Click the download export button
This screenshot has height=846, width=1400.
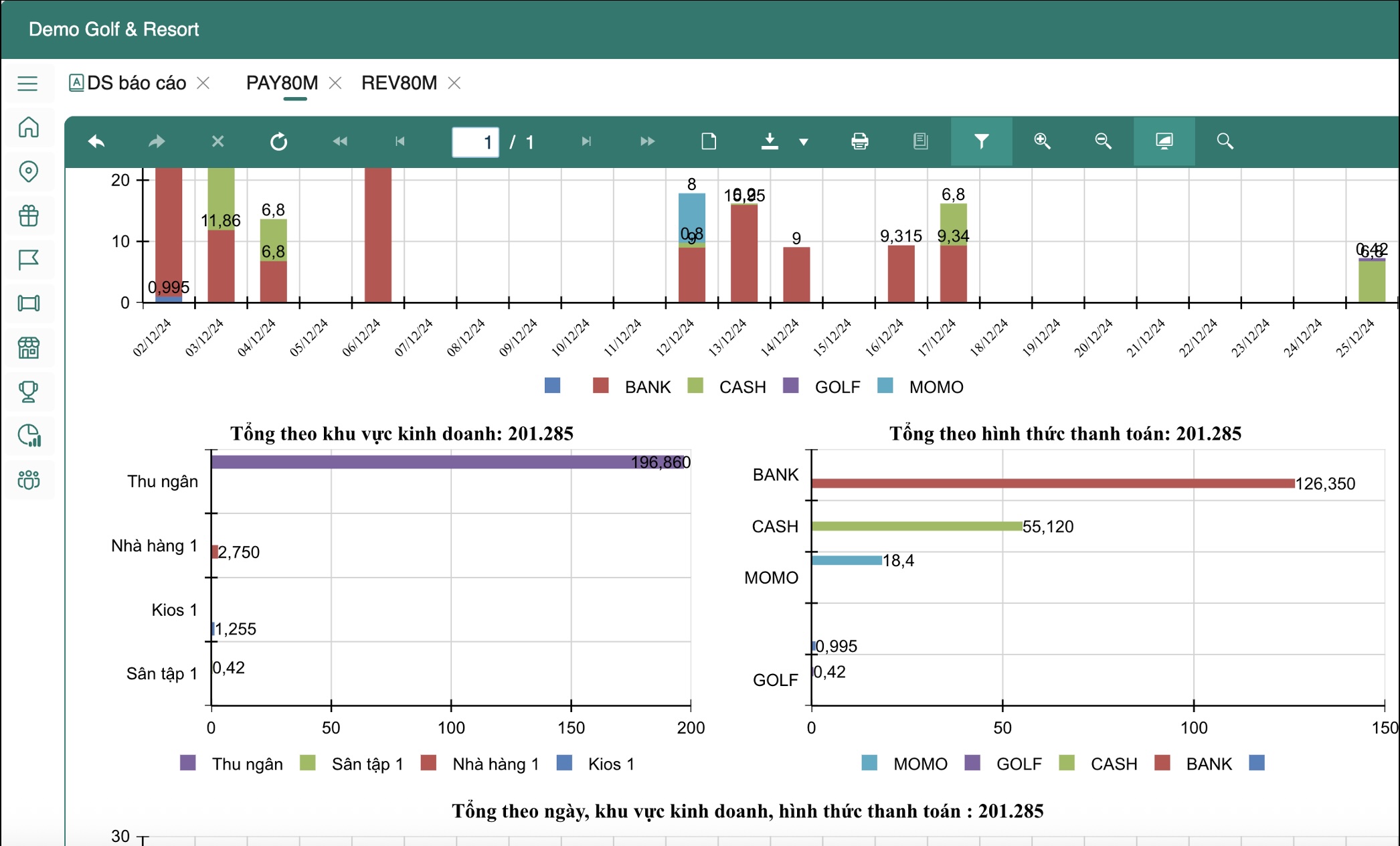[770, 141]
